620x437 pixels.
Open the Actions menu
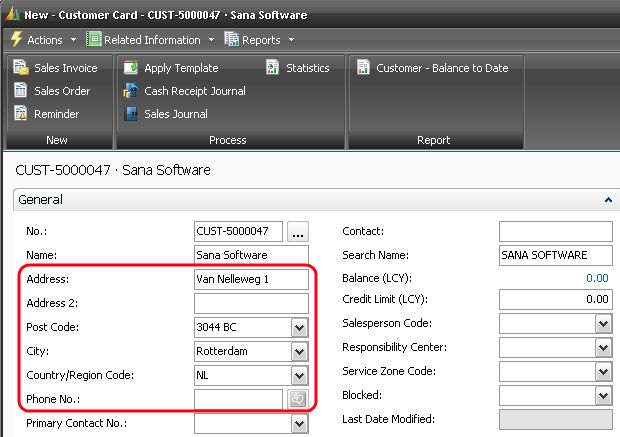[43, 40]
